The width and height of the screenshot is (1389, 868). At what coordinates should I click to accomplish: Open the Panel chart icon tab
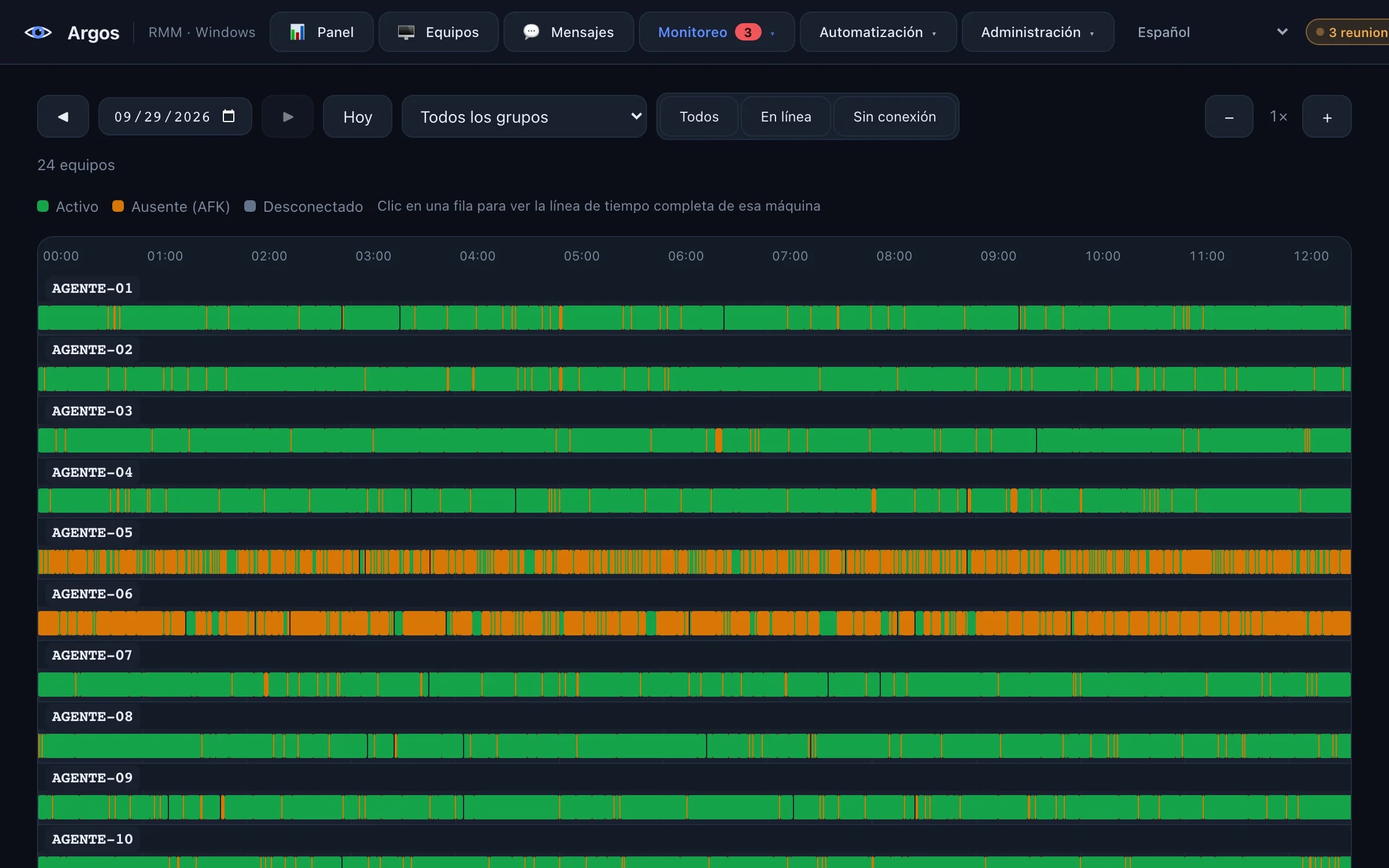click(322, 32)
